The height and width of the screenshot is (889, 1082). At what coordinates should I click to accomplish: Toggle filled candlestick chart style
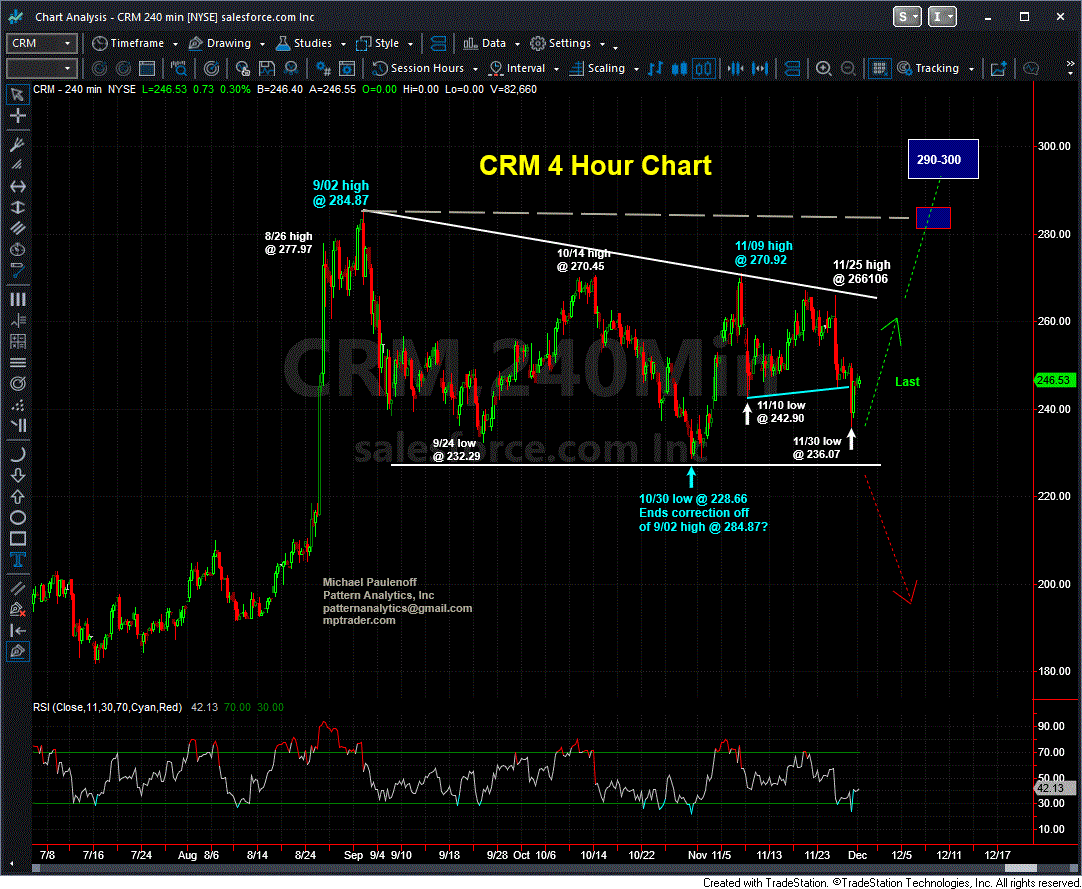point(679,68)
